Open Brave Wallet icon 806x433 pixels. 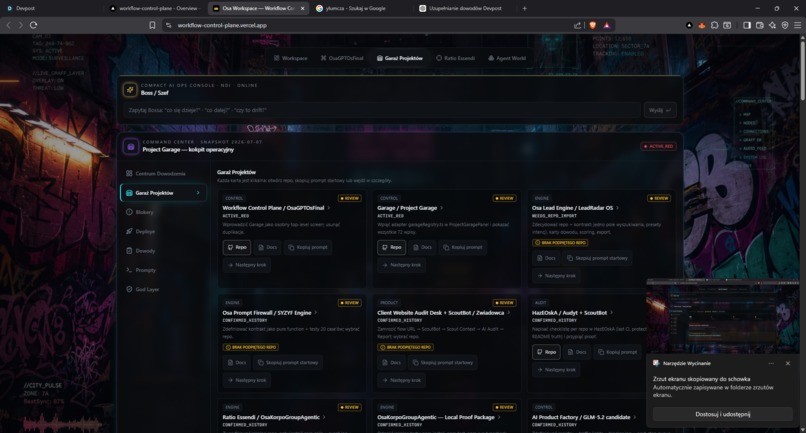click(x=760, y=25)
